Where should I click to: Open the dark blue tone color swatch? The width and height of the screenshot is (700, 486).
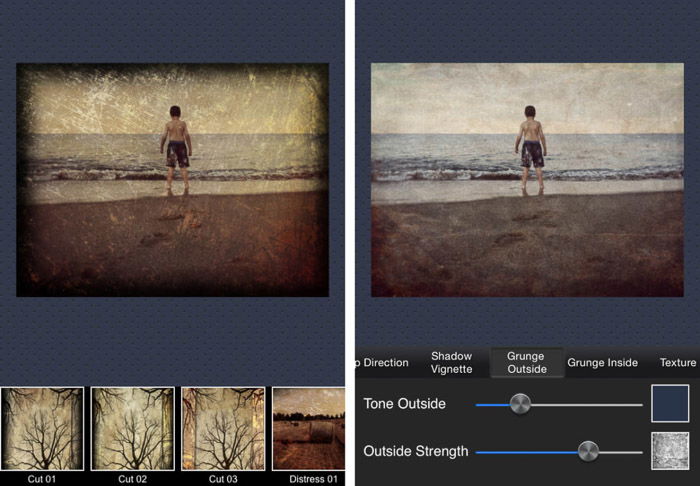(x=670, y=403)
